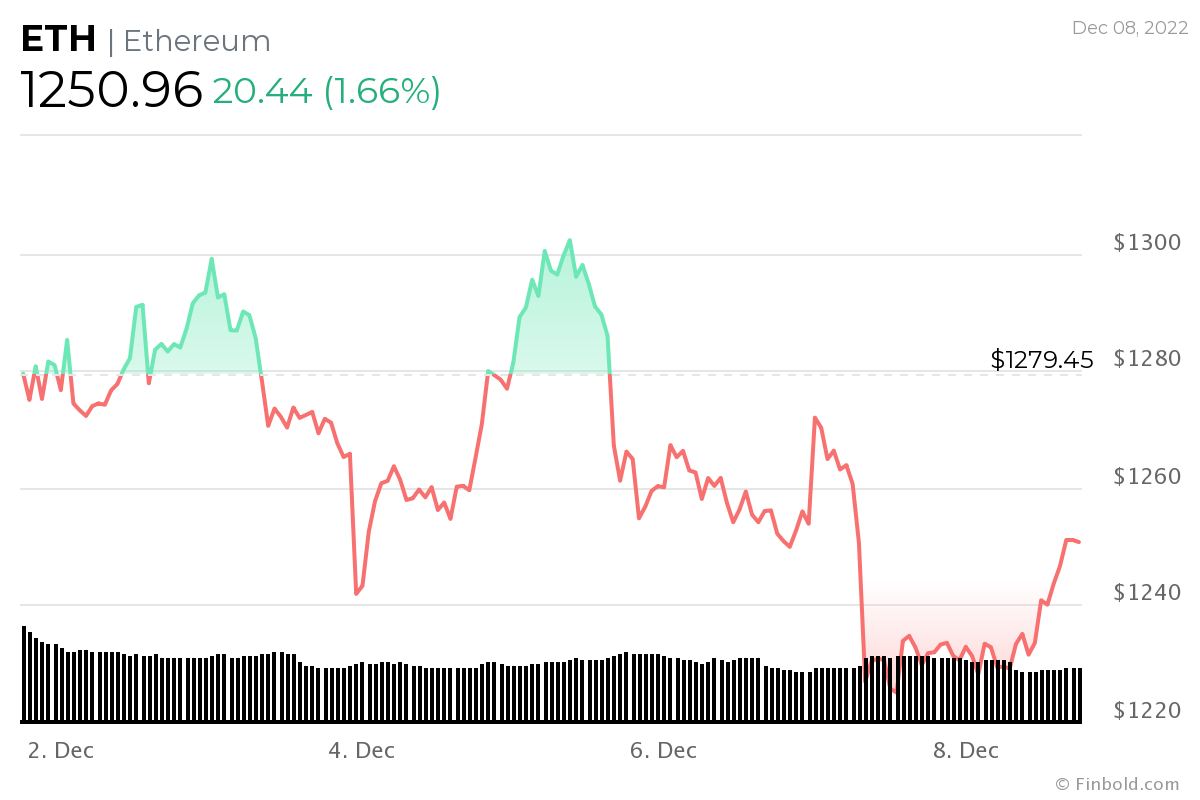Click the $1260 y-axis label
Viewport: 1200px width, 800px height.
[x=1147, y=477]
